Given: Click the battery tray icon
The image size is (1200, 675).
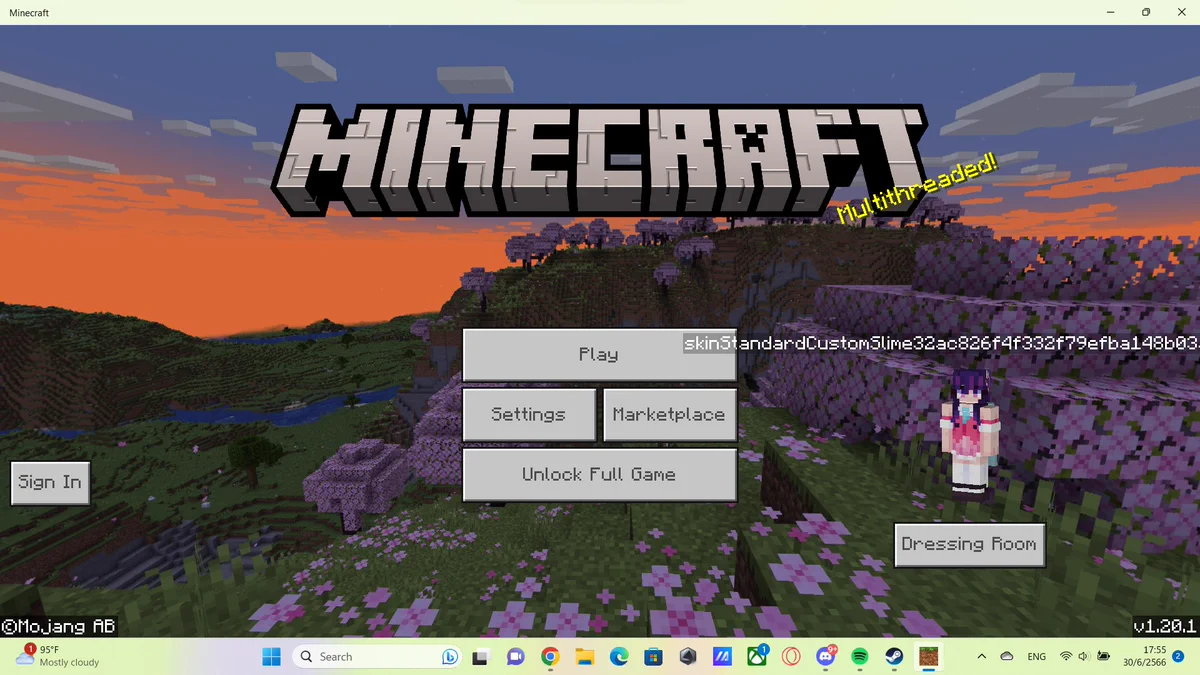Looking at the screenshot, I should pyautogui.click(x=1104, y=656).
